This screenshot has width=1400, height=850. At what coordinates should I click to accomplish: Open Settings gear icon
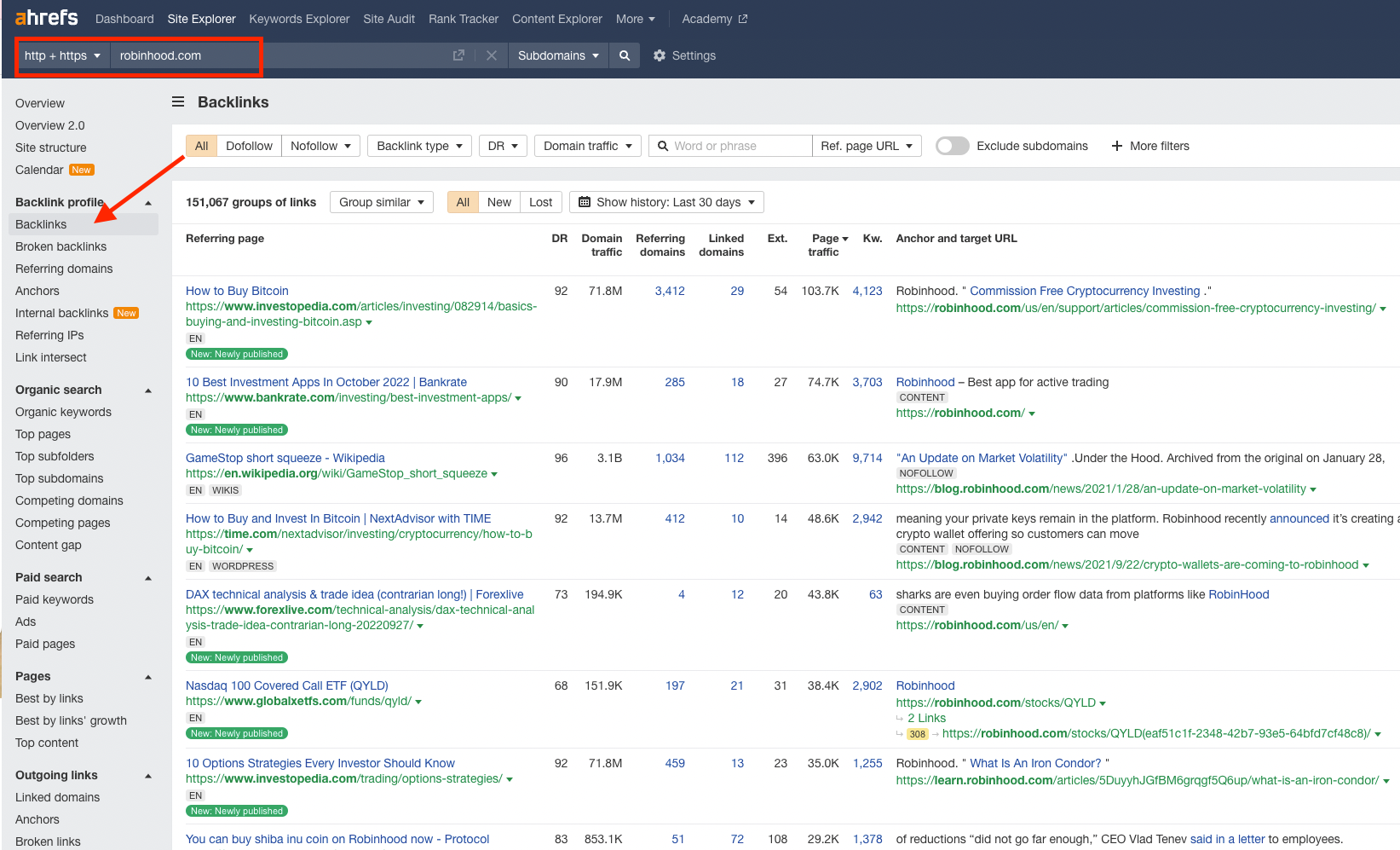coord(660,55)
